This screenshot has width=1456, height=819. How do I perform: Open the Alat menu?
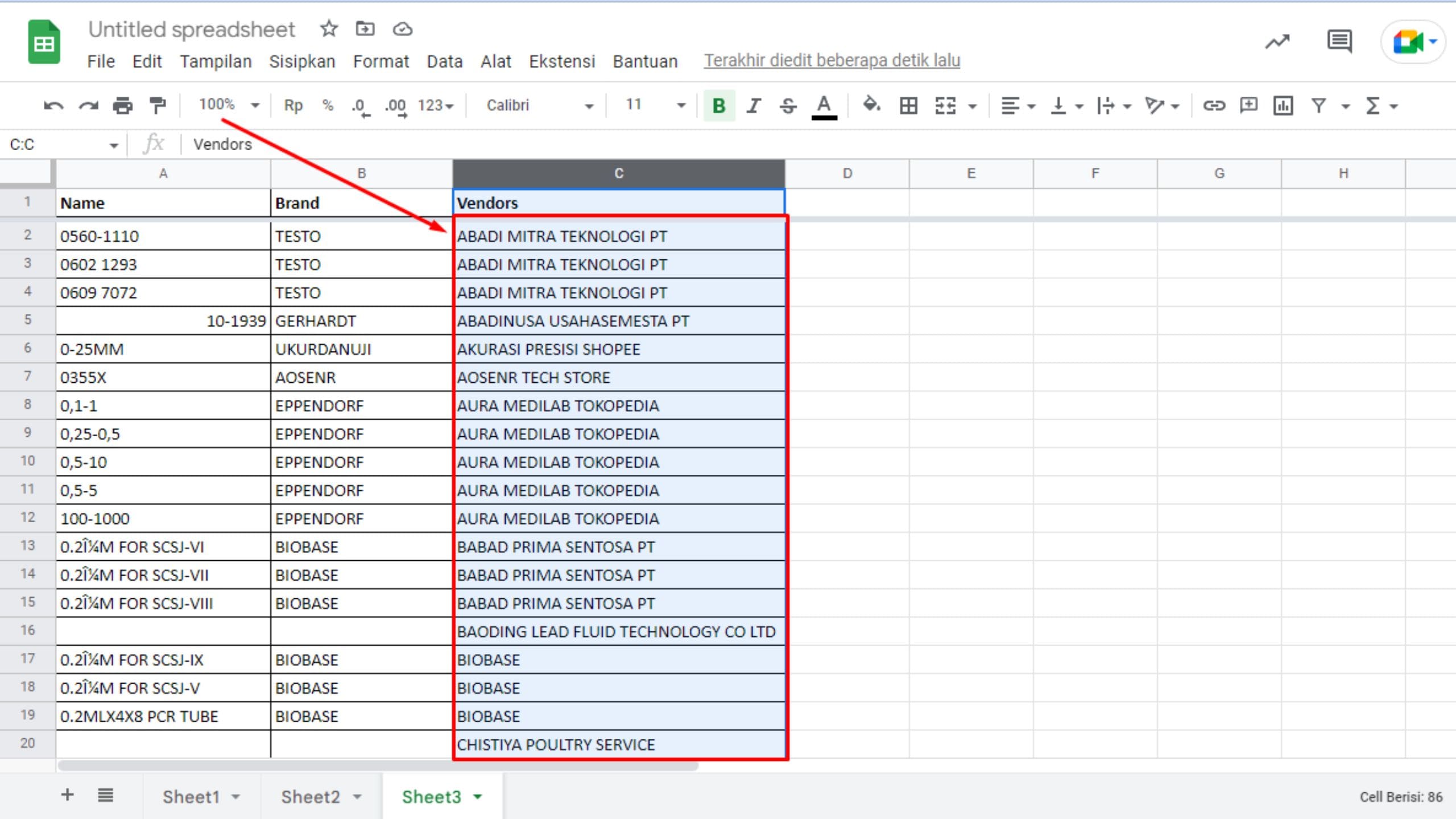[495, 61]
